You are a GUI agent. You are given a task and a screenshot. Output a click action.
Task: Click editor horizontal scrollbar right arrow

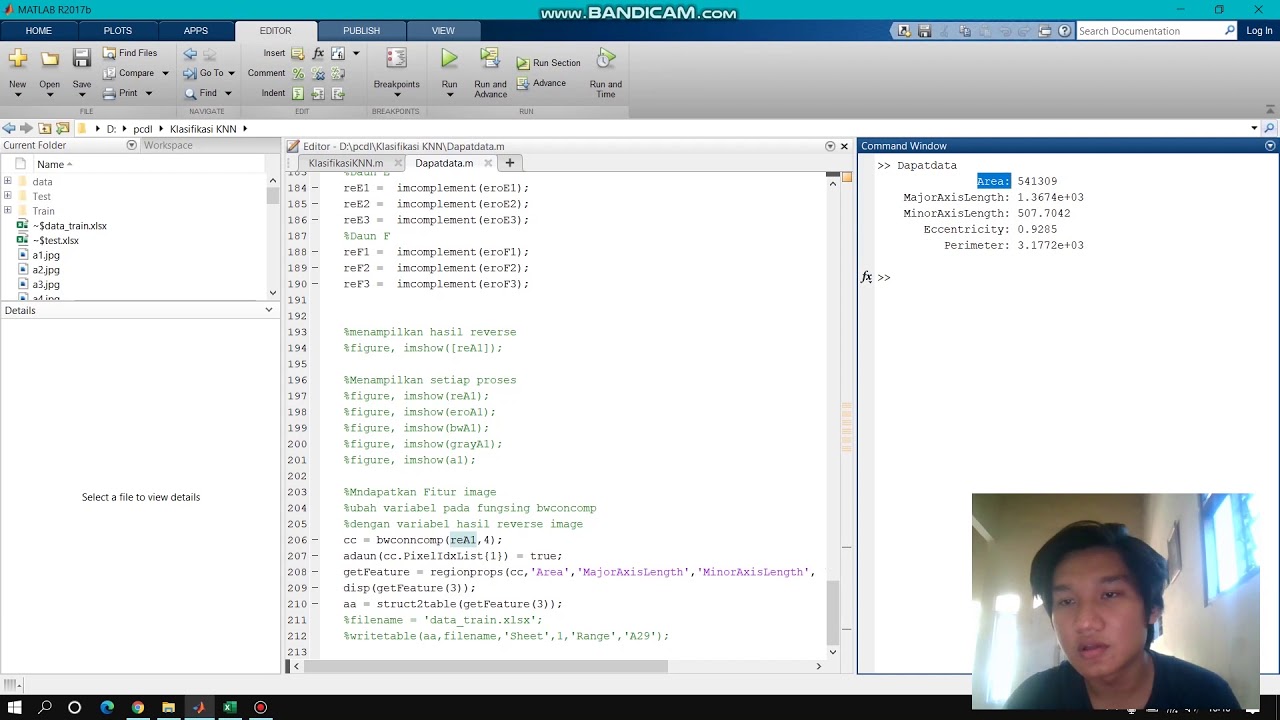click(818, 666)
